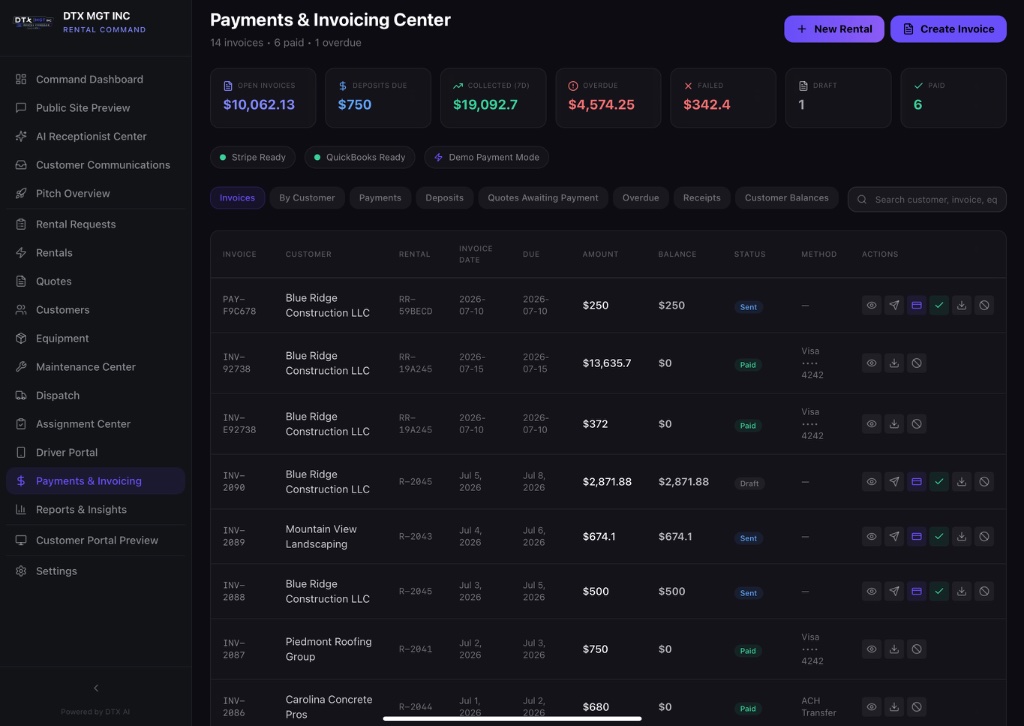Send invoice INV-2088
Screen dimensions: 1024x726
coord(894,592)
